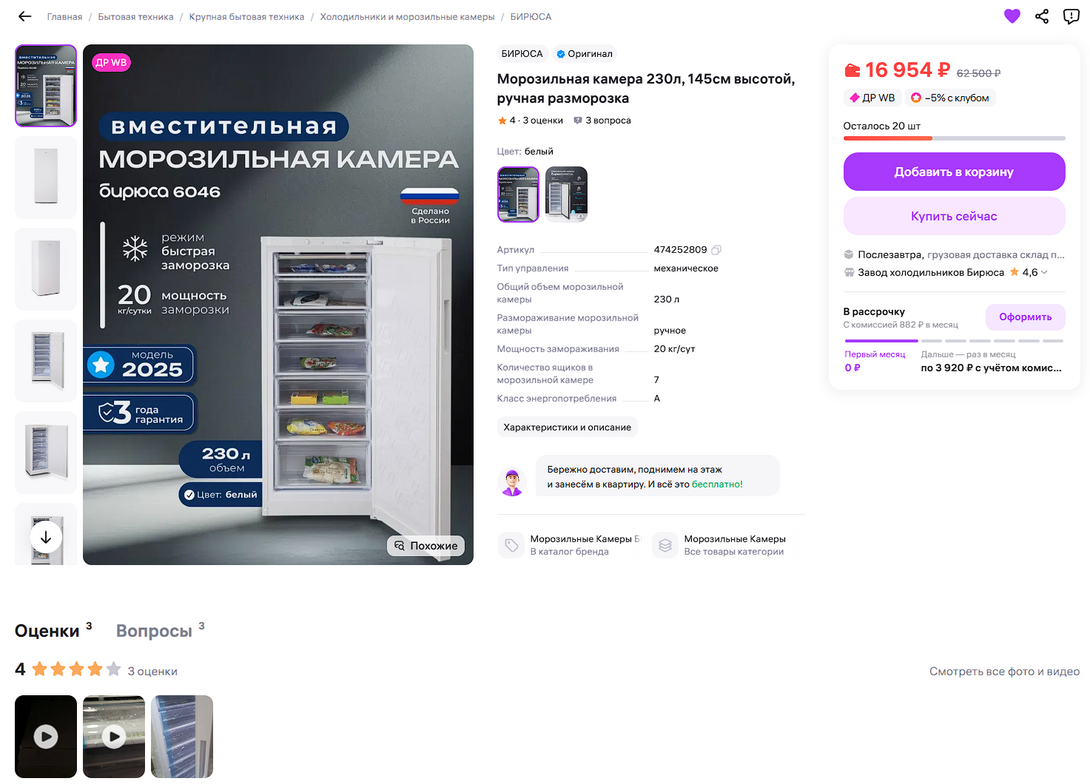Click the down arrow under image thumbnails
This screenshot has width=1090, height=784.
pos(46,537)
